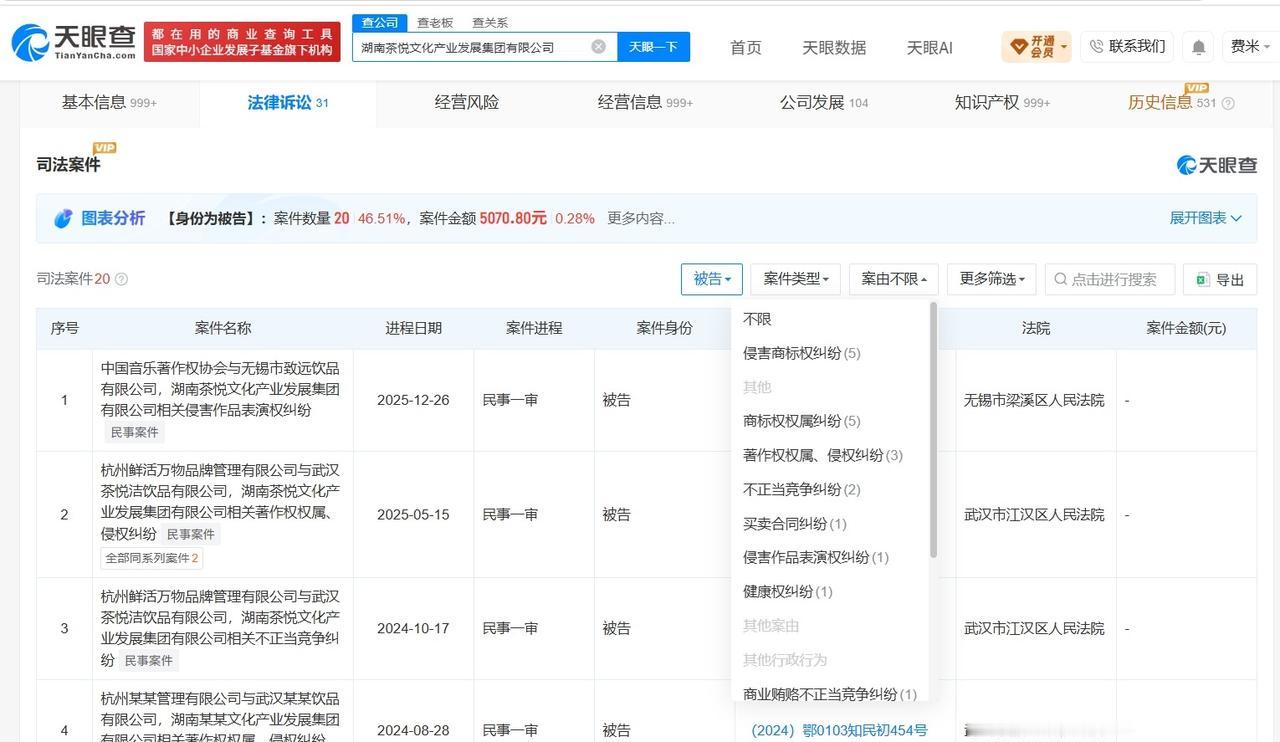Click date 2025-05-15 cell
1280x742 pixels.
tap(413, 514)
